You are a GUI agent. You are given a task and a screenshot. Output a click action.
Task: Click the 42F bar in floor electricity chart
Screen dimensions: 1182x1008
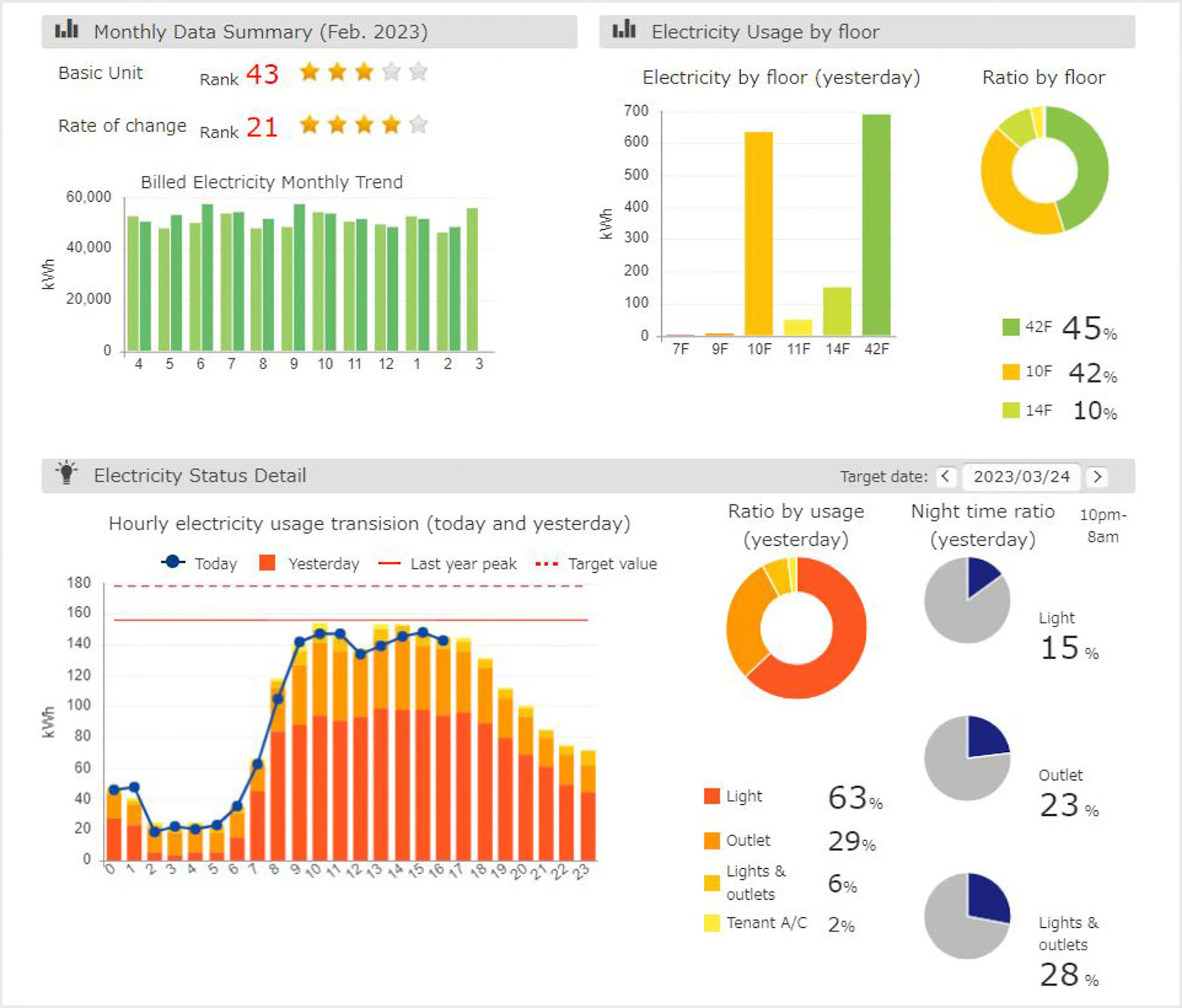[876, 225]
